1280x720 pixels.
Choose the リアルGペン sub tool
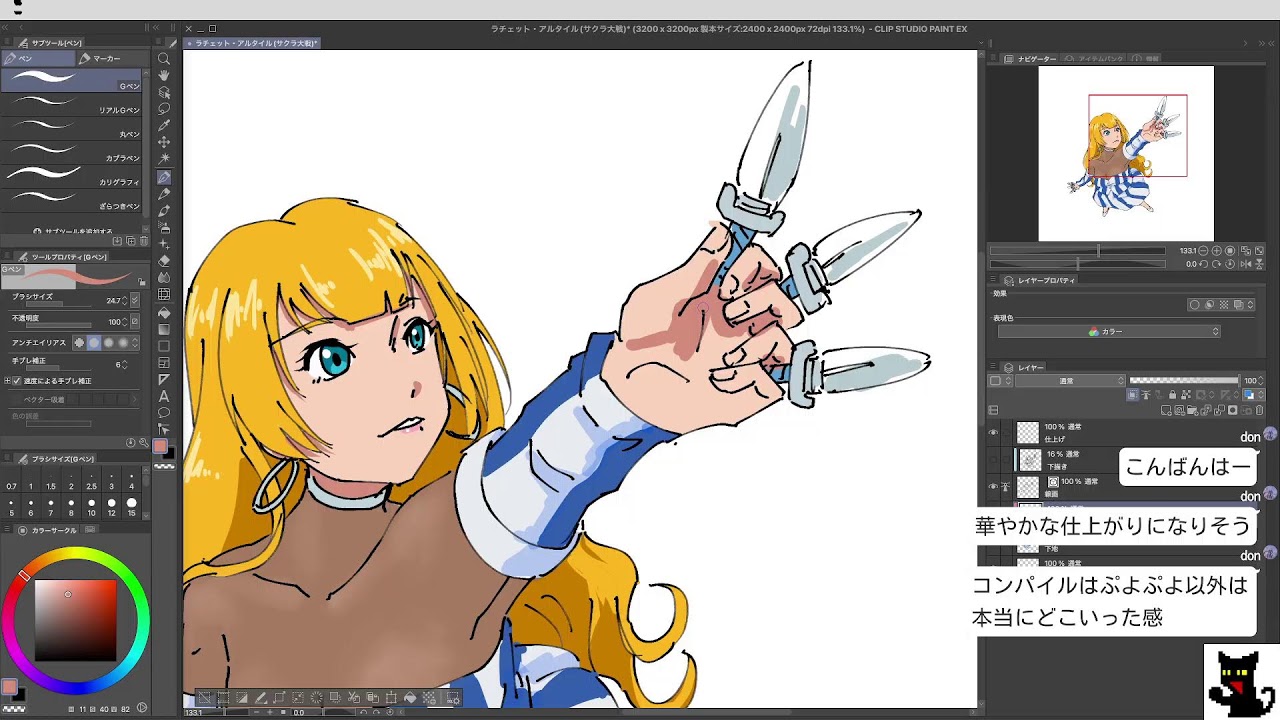72,104
